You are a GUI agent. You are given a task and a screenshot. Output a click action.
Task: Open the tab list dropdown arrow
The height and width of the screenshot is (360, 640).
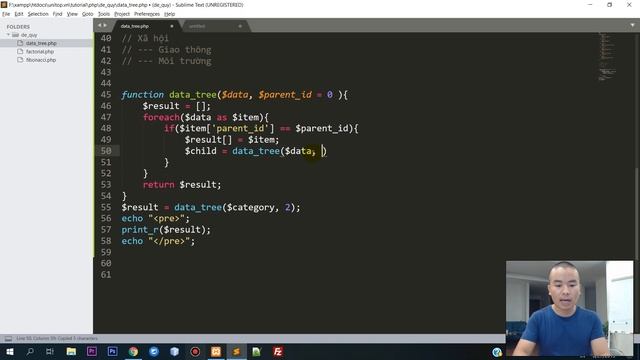632,25
